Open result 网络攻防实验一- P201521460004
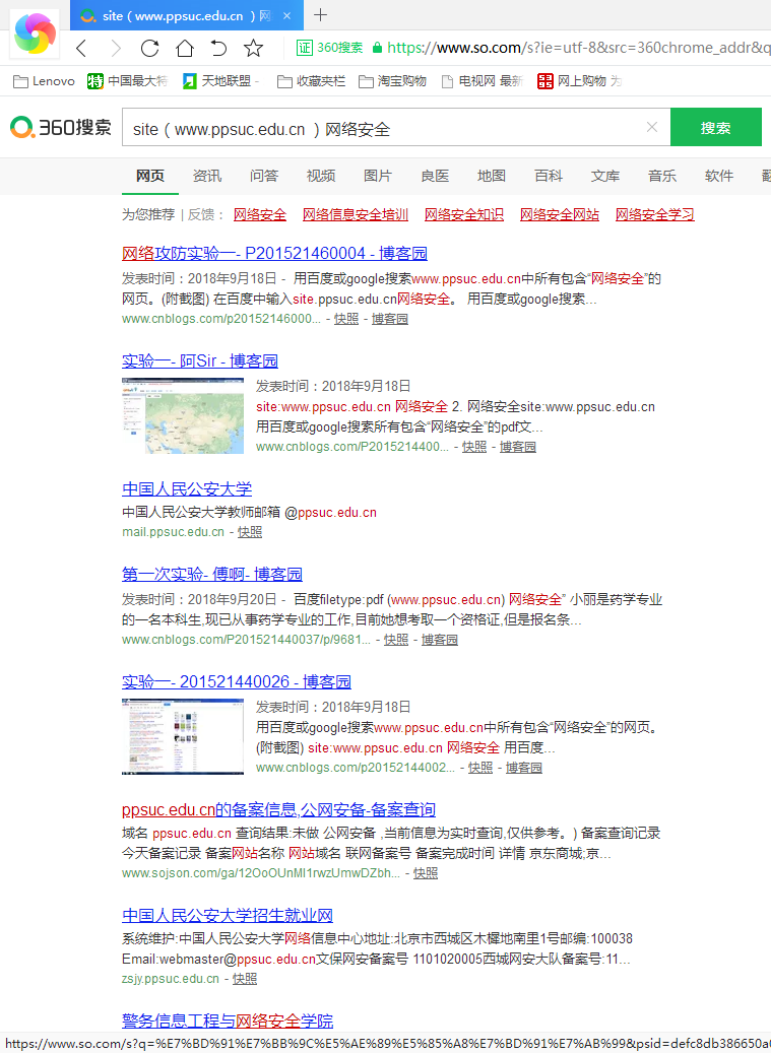This screenshot has height=1053, width=772. coord(275,253)
